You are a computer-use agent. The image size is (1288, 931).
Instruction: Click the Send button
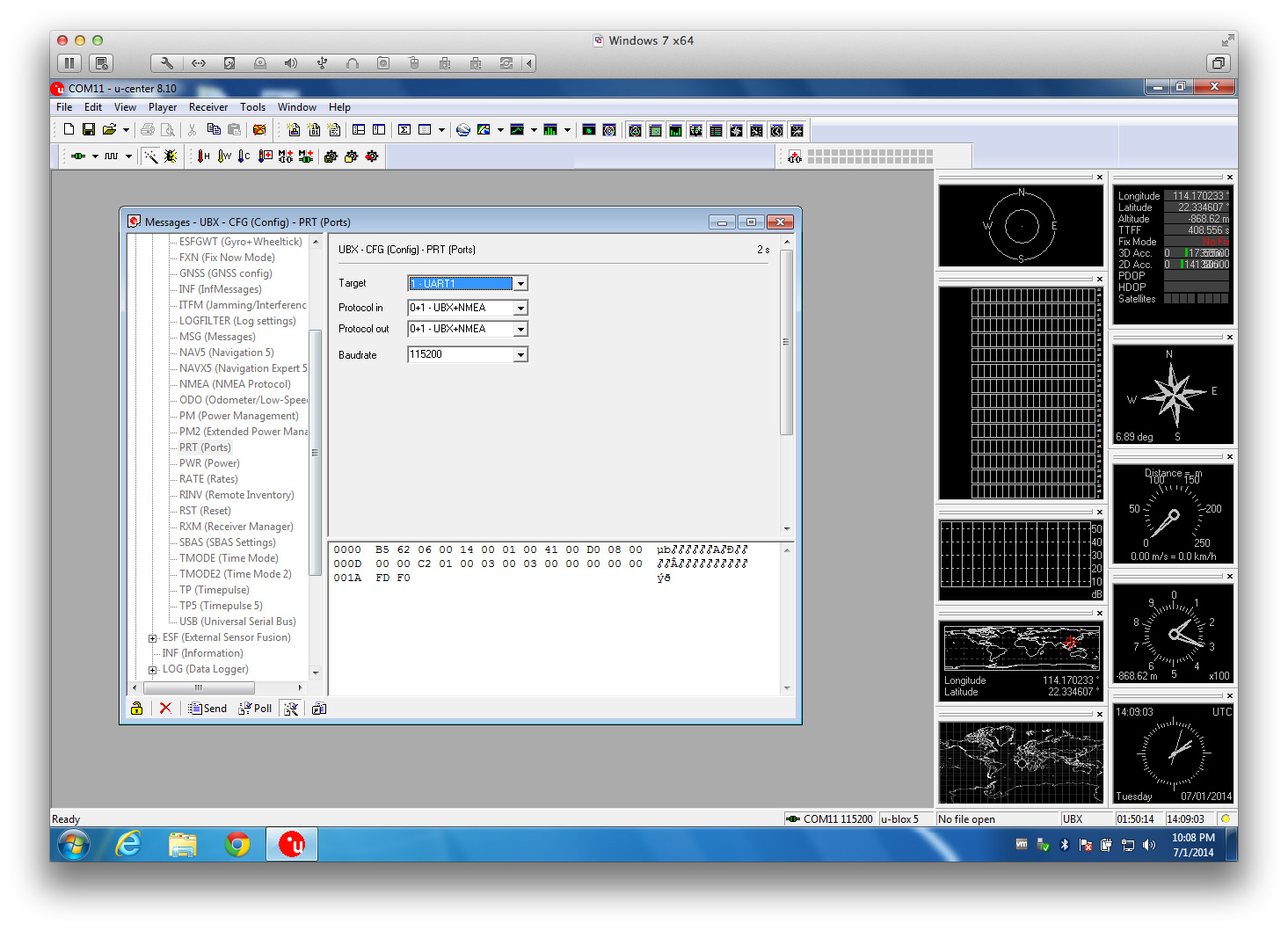tap(207, 708)
